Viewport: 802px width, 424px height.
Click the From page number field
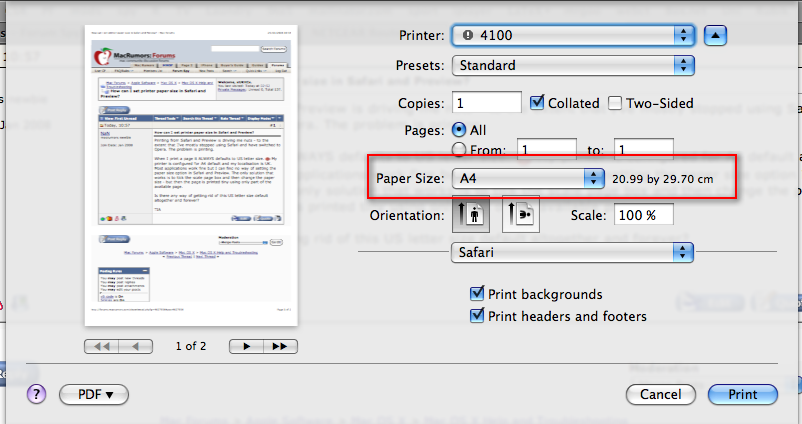click(547, 149)
